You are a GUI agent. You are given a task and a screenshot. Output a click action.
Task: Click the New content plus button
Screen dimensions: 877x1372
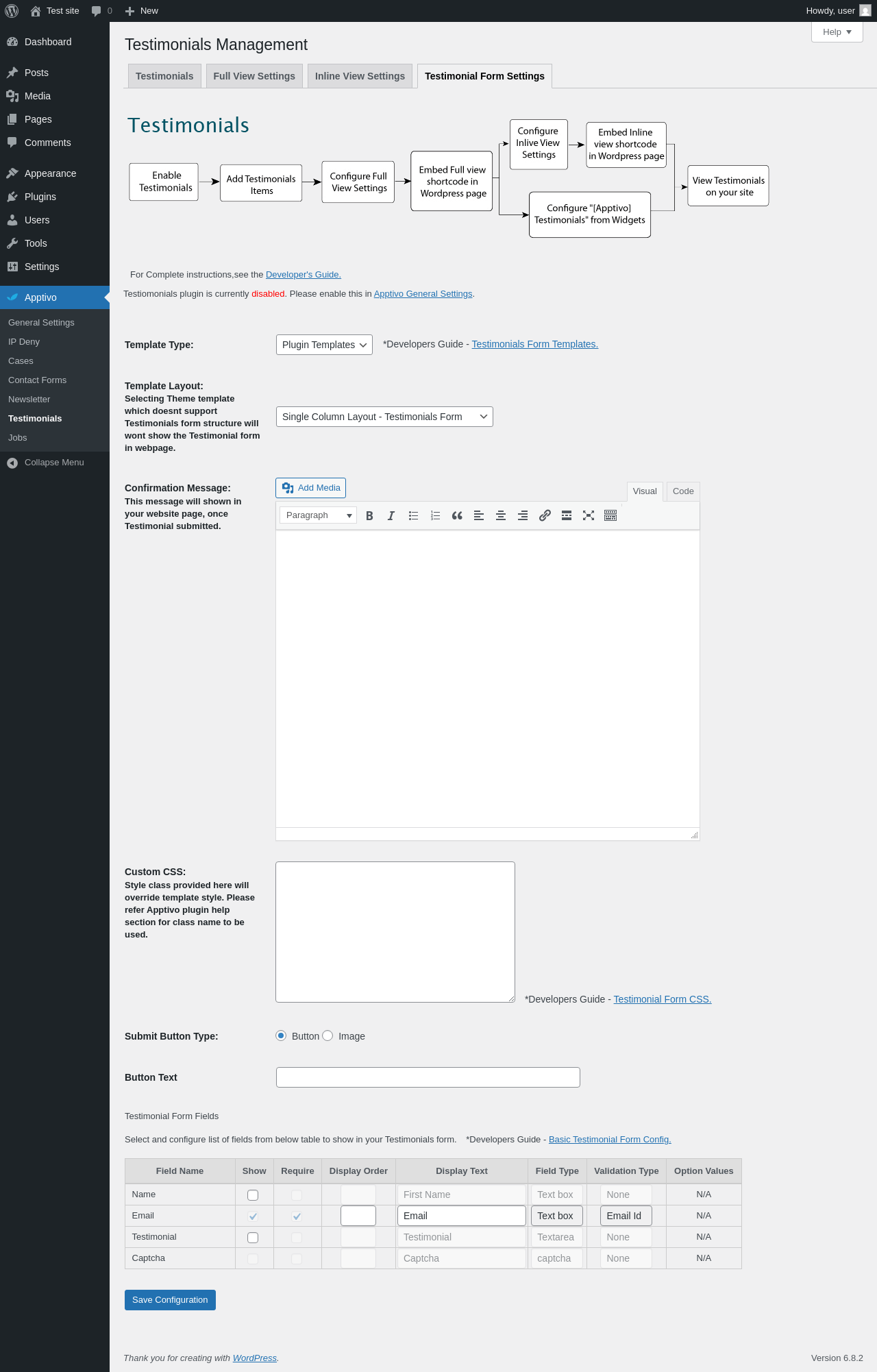(x=142, y=11)
